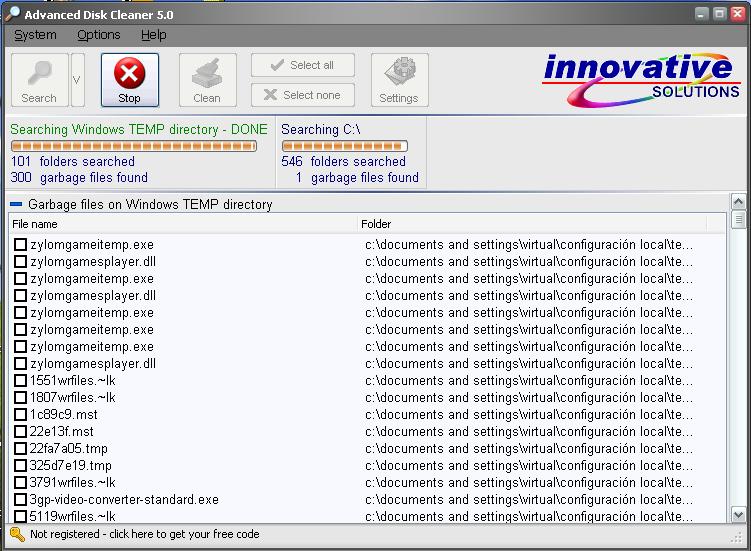The width and height of the screenshot is (751, 551).
Task: Click the window resize grip corner
Action: [x=737, y=539]
